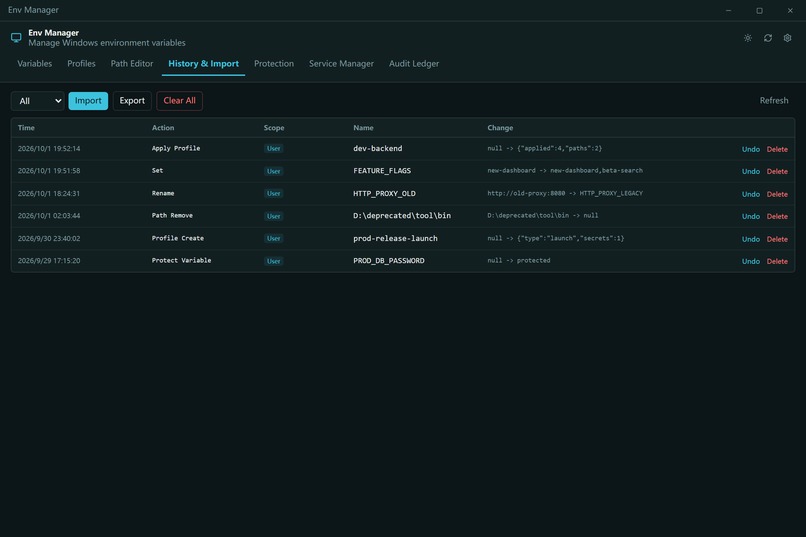Open the Audit Ledger tab
This screenshot has height=537, width=806.
(414, 64)
